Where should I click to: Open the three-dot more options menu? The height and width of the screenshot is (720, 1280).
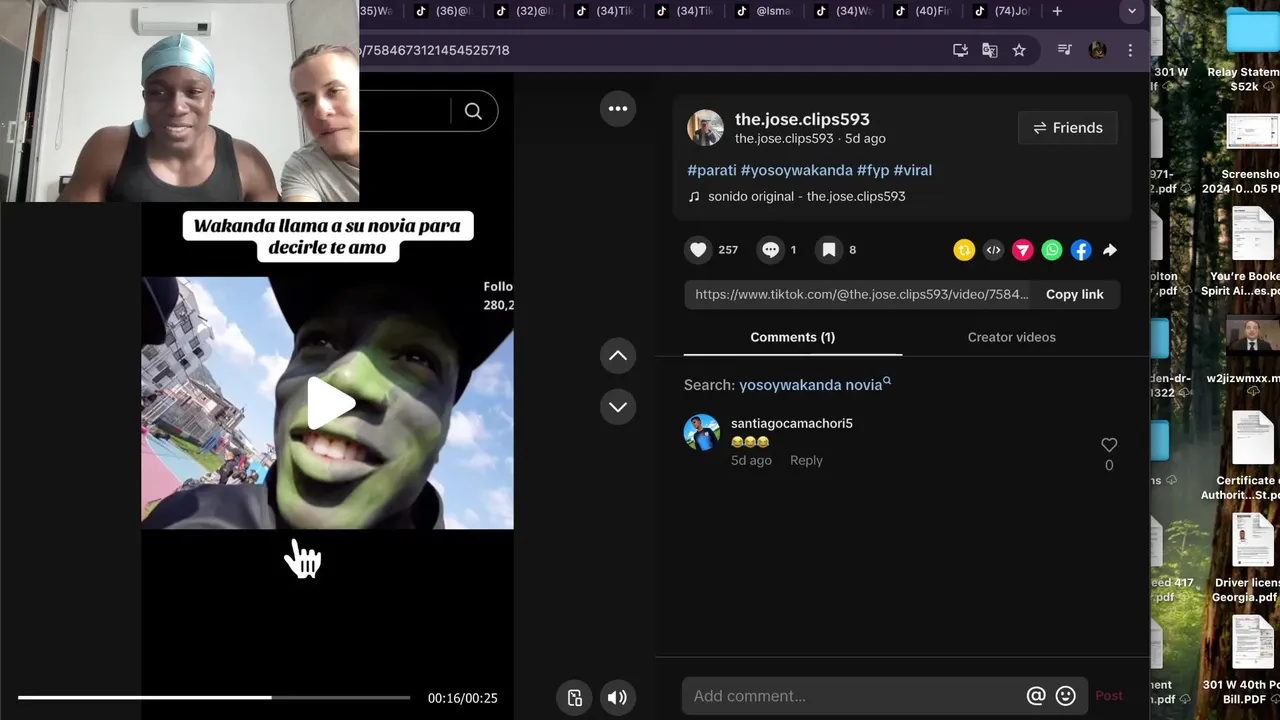coord(618,109)
